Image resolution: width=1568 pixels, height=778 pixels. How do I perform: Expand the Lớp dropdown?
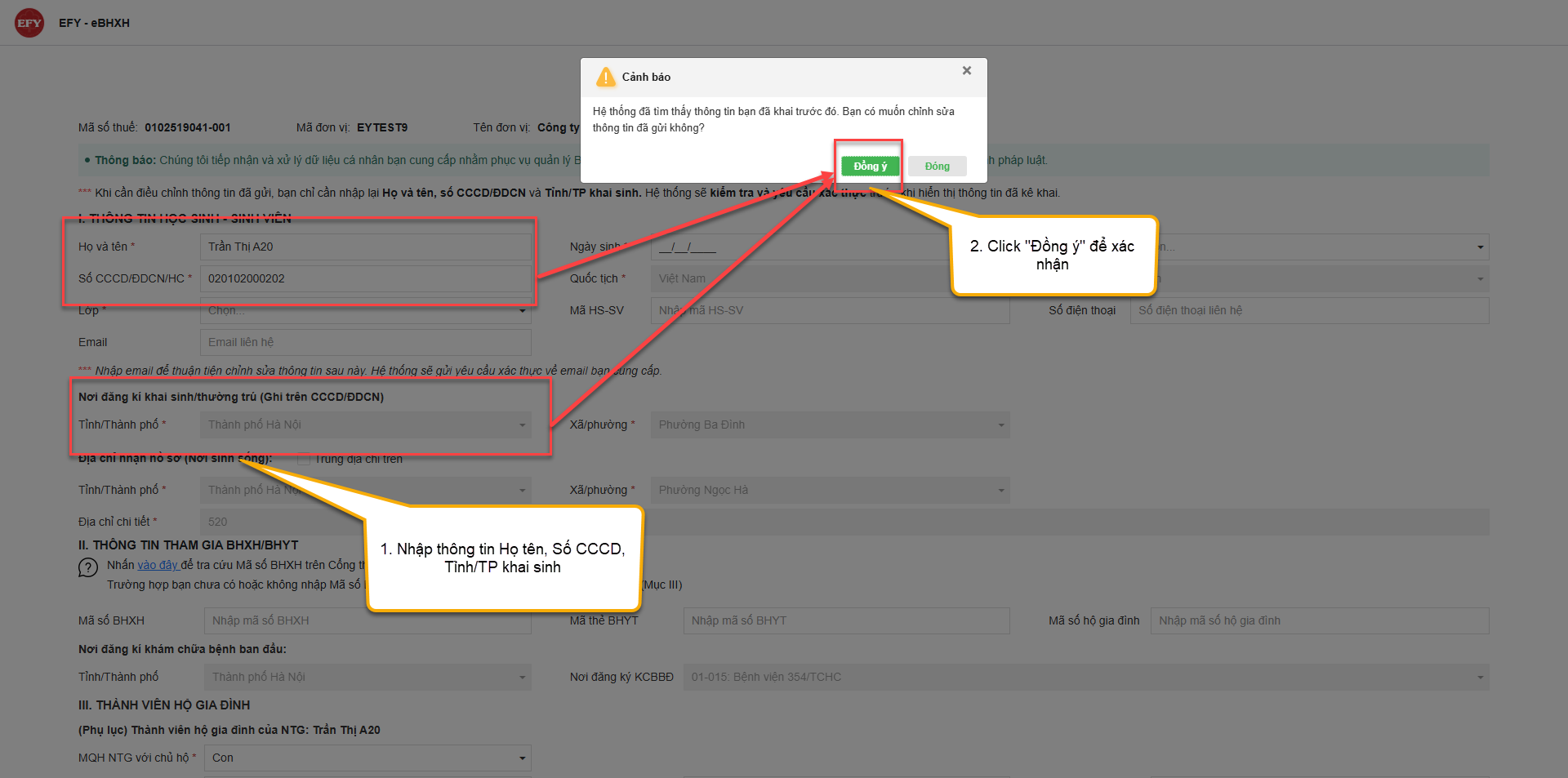tap(365, 310)
